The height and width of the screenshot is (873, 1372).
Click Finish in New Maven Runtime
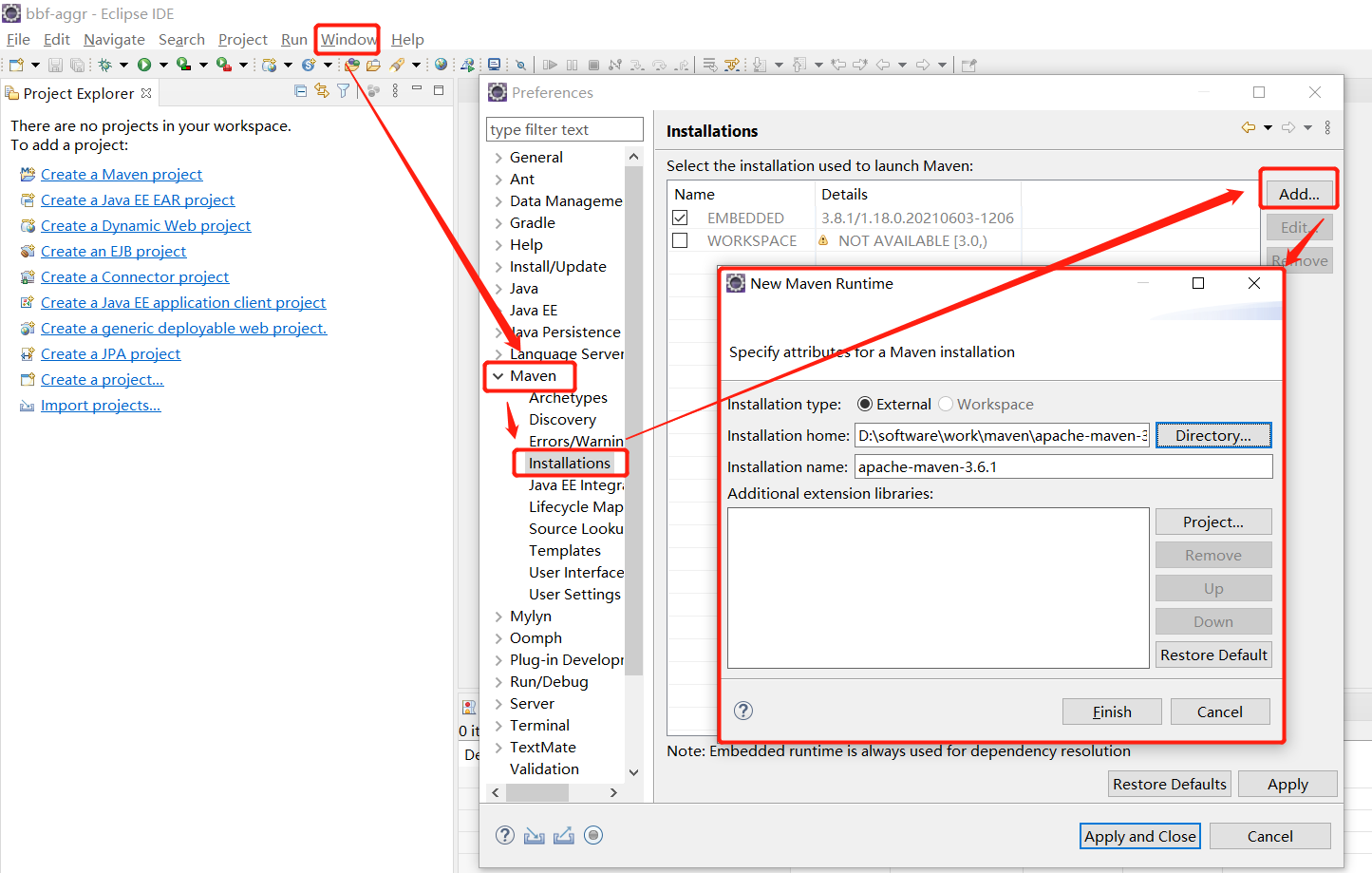point(1112,712)
